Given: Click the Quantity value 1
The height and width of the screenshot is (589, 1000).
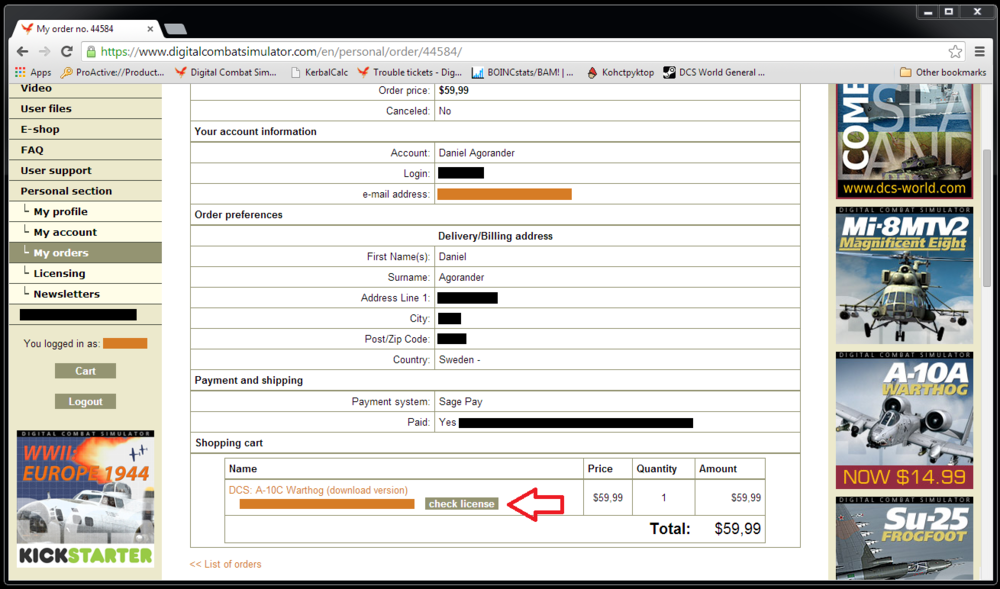Looking at the screenshot, I should click(663, 498).
